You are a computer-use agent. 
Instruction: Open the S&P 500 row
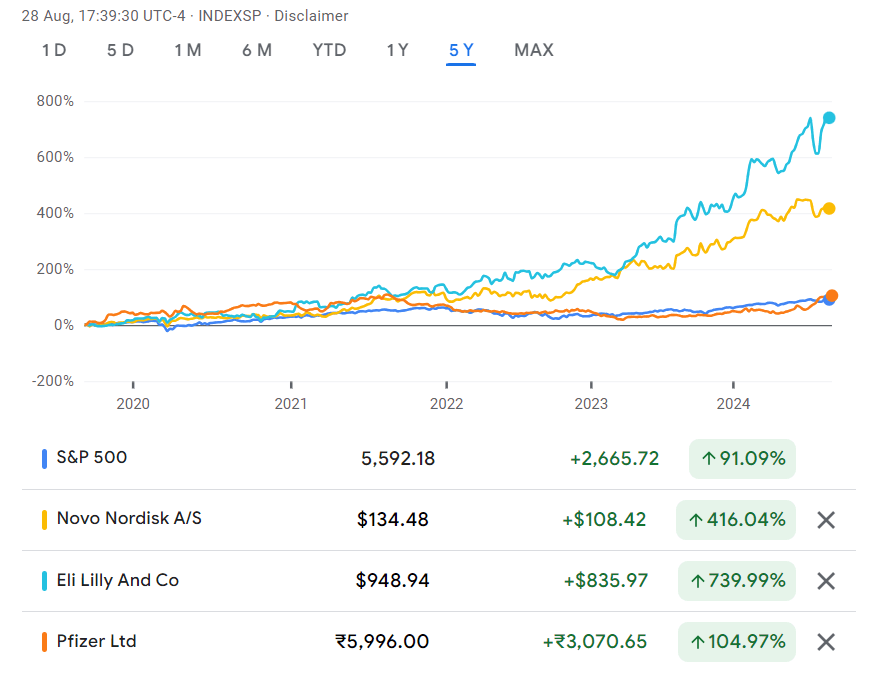click(92, 458)
